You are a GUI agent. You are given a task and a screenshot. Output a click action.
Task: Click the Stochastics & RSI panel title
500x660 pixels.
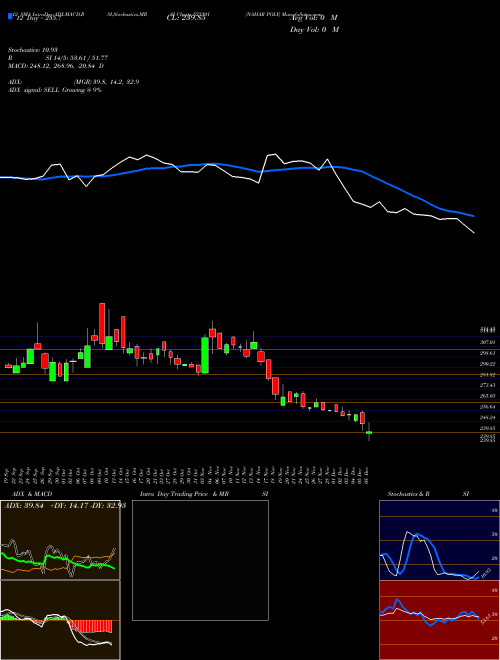click(428, 494)
